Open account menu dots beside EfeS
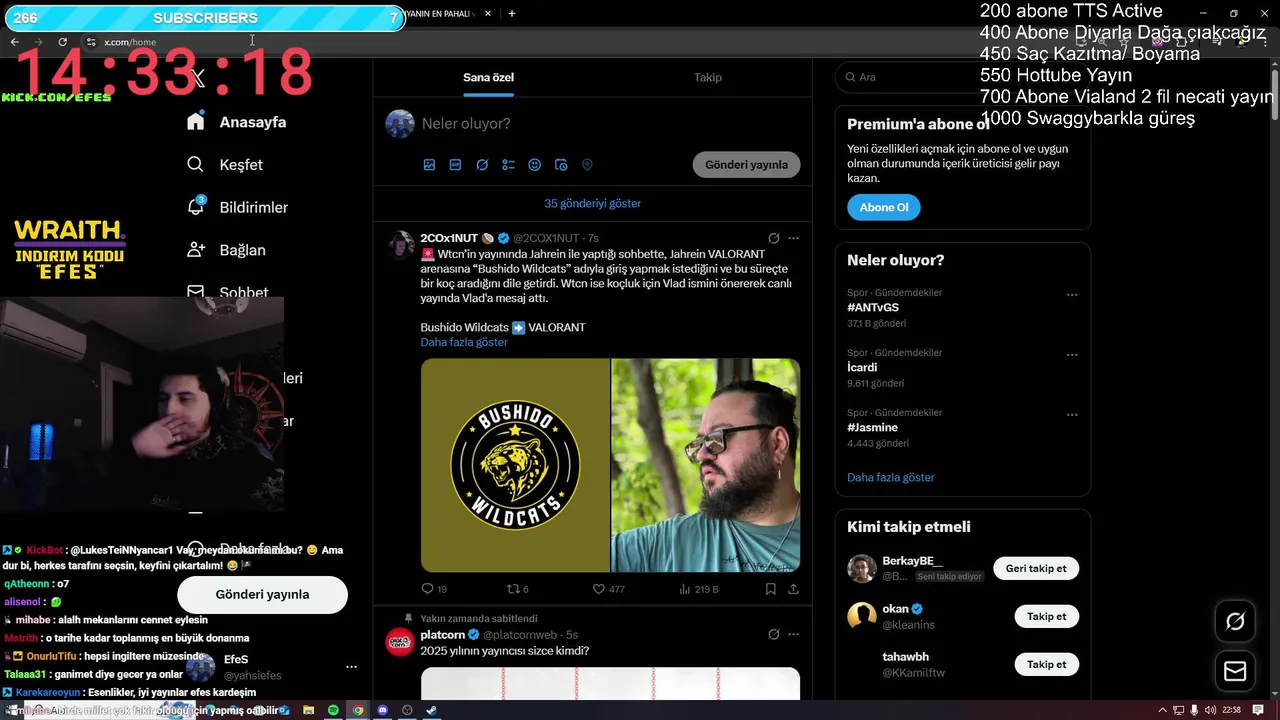1280x720 pixels. tap(351, 667)
